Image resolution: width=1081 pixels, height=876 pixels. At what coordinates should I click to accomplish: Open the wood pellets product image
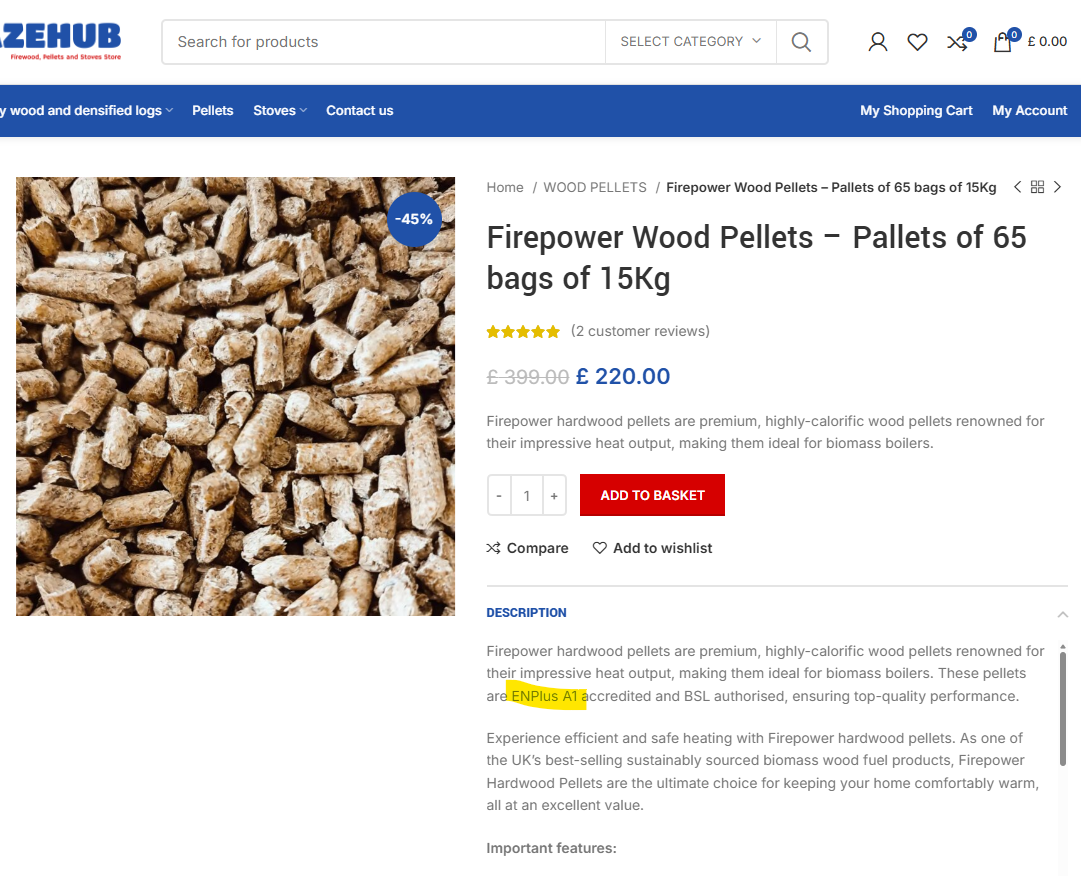coord(235,396)
